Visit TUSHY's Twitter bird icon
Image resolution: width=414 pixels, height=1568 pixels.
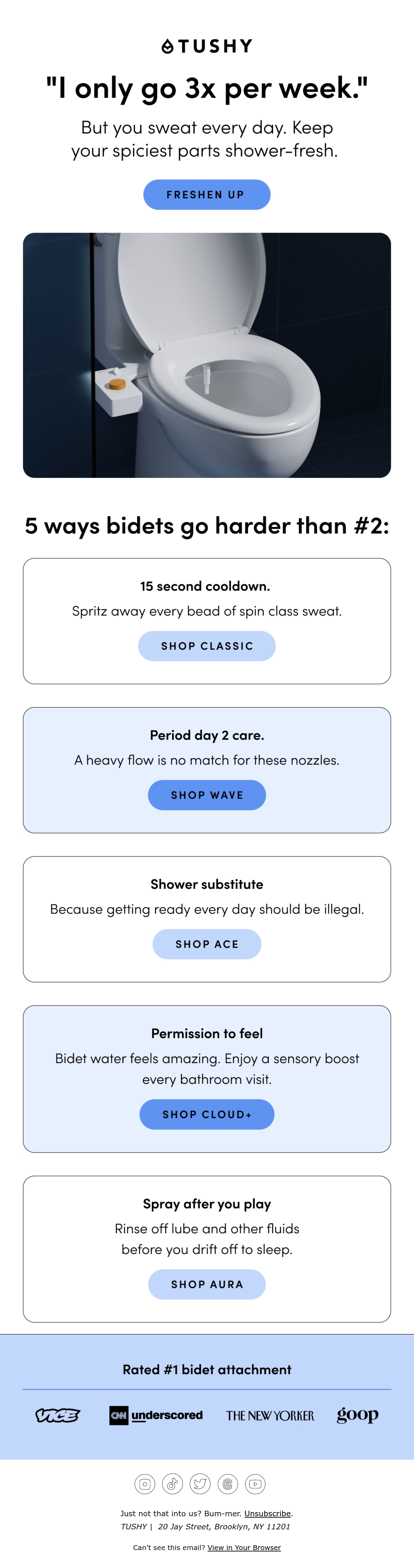(x=200, y=1483)
